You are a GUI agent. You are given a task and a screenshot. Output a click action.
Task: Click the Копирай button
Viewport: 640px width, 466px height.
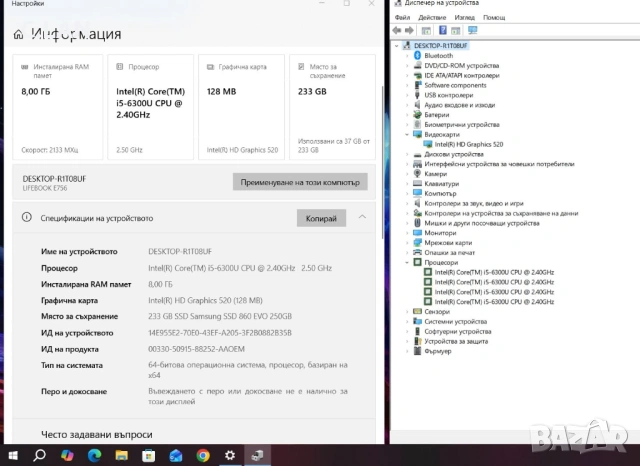coord(321,218)
